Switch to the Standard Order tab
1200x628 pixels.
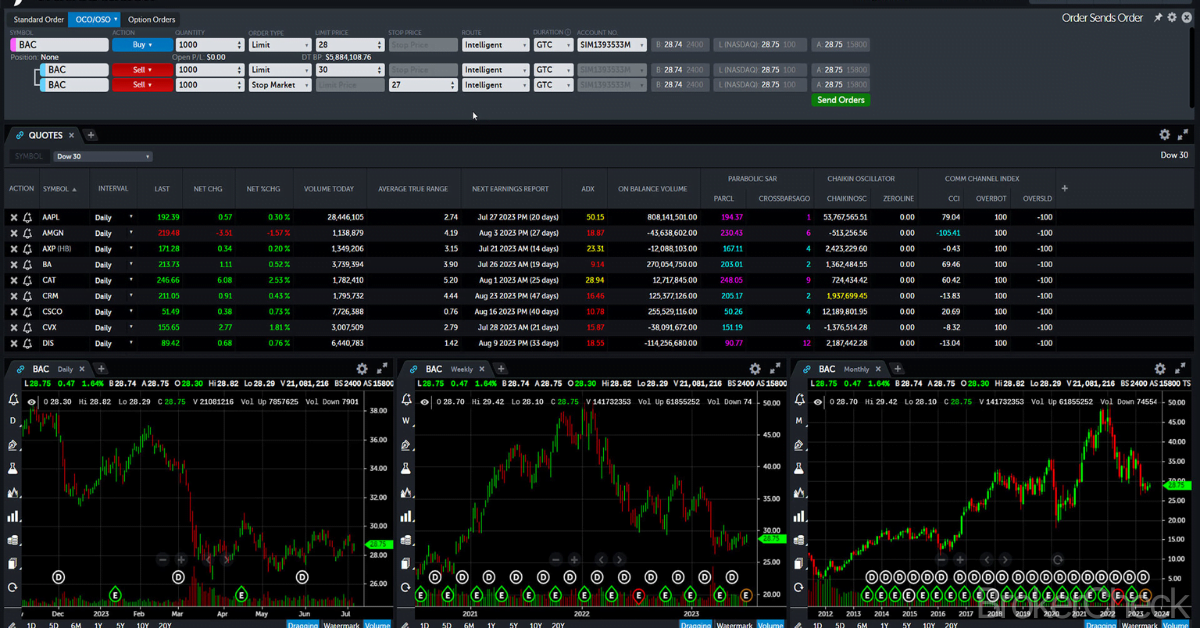[38, 18]
